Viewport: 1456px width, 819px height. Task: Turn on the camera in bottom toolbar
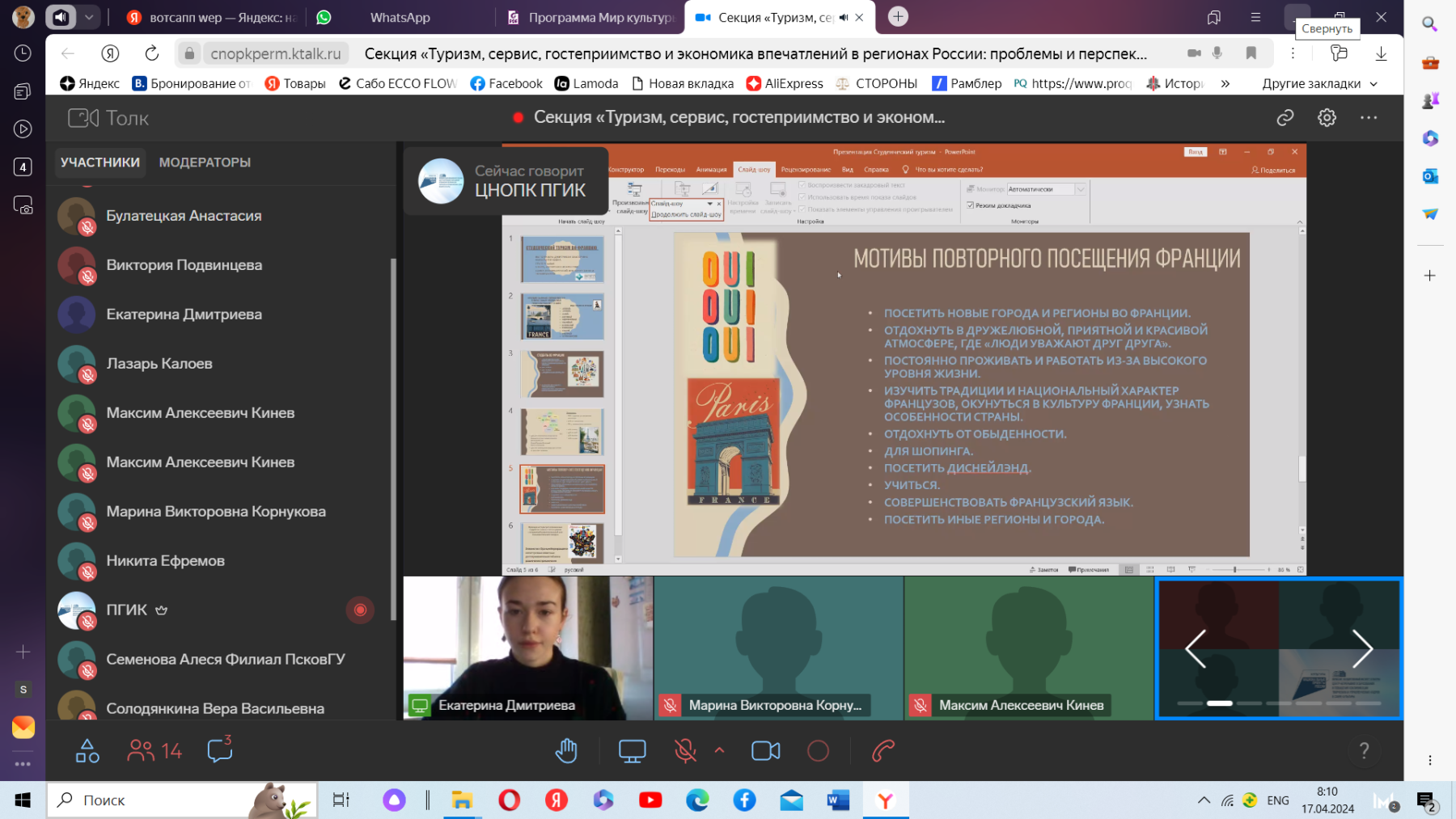pyautogui.click(x=765, y=751)
